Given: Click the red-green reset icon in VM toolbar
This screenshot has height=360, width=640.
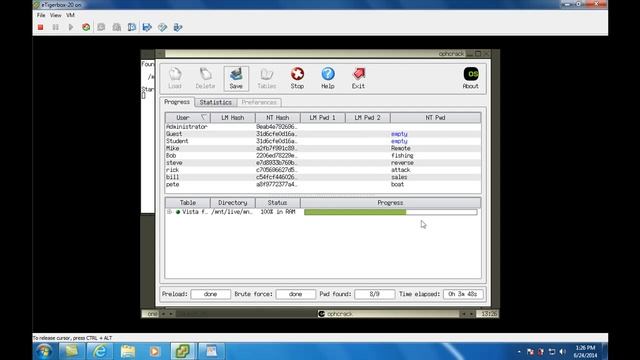Looking at the screenshot, I should (86, 27).
